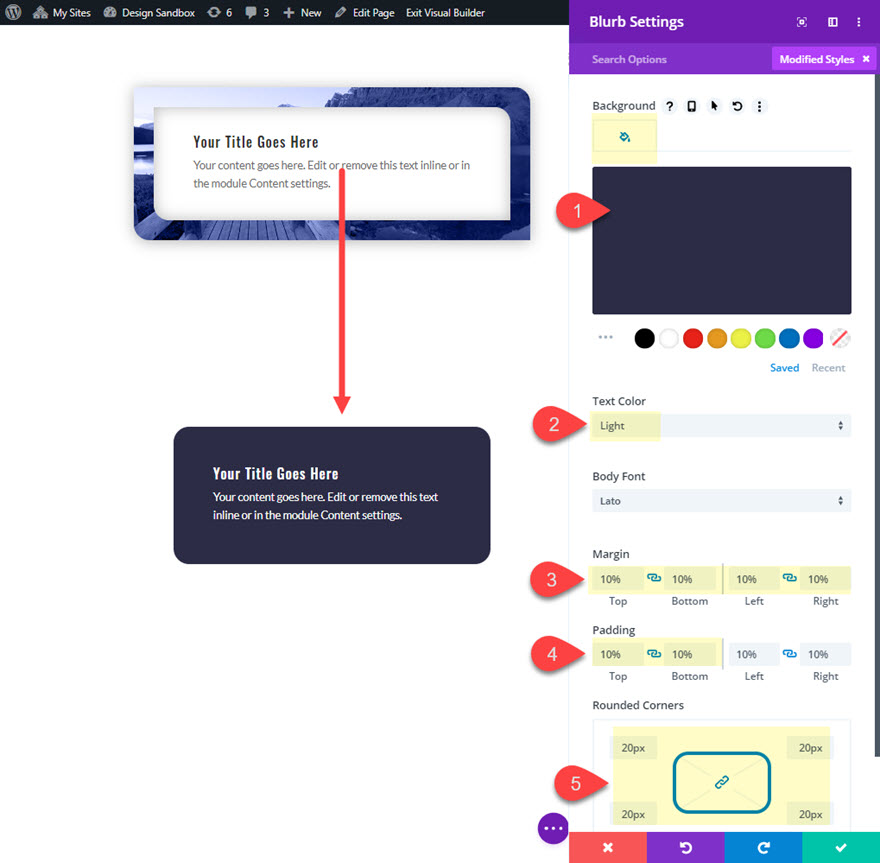
Task: Click the Padding Right field
Action: point(826,654)
